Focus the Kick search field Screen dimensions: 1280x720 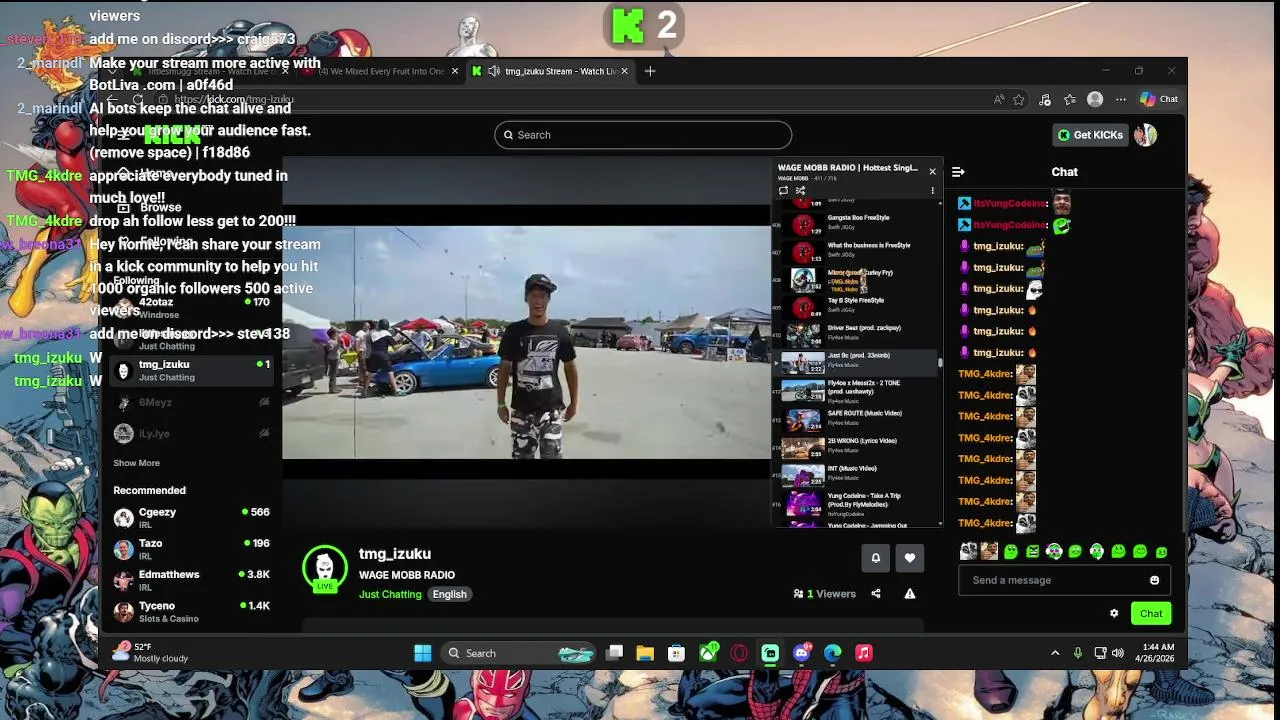643,135
